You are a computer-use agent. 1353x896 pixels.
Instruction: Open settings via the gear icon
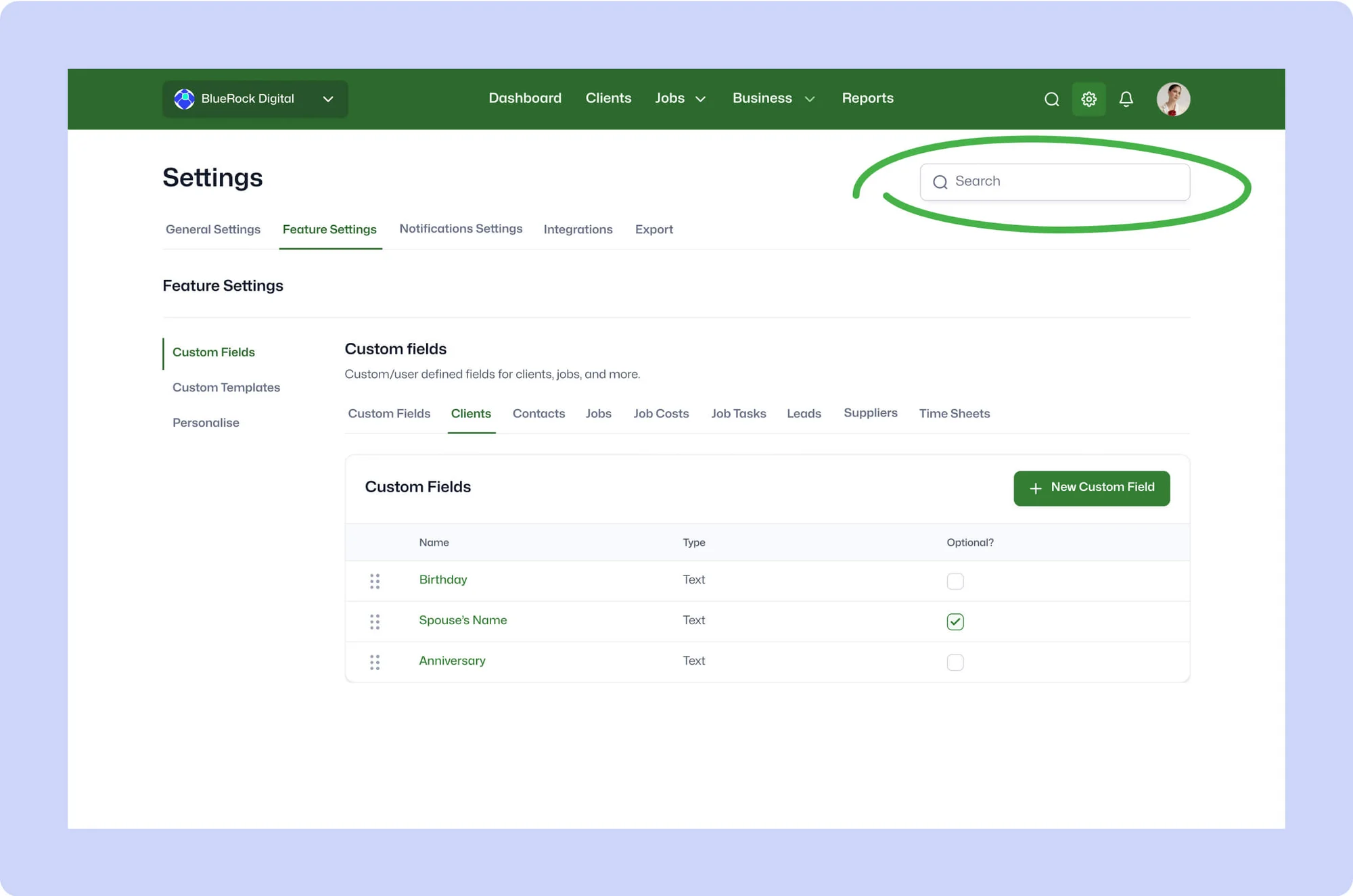point(1088,99)
